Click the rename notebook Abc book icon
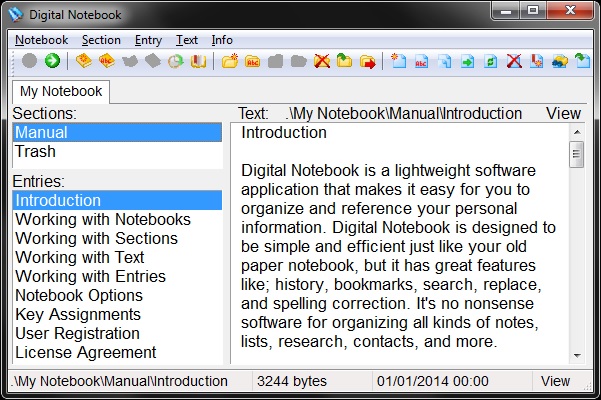The width and height of the screenshot is (601, 400). [107, 61]
